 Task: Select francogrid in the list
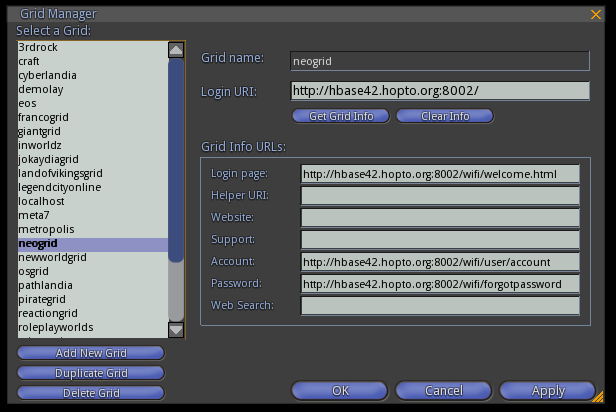click(x=45, y=117)
